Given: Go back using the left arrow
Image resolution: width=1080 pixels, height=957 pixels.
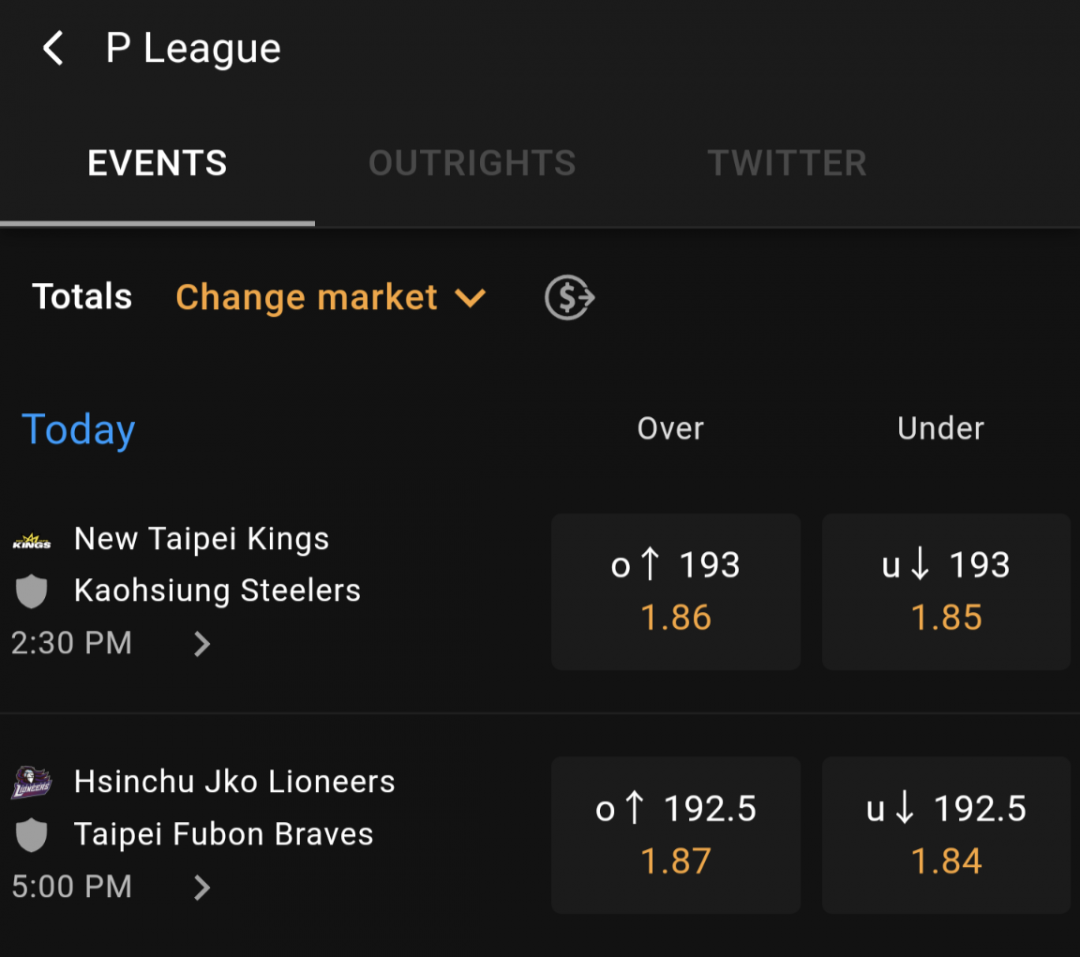Looking at the screenshot, I should point(53,48).
